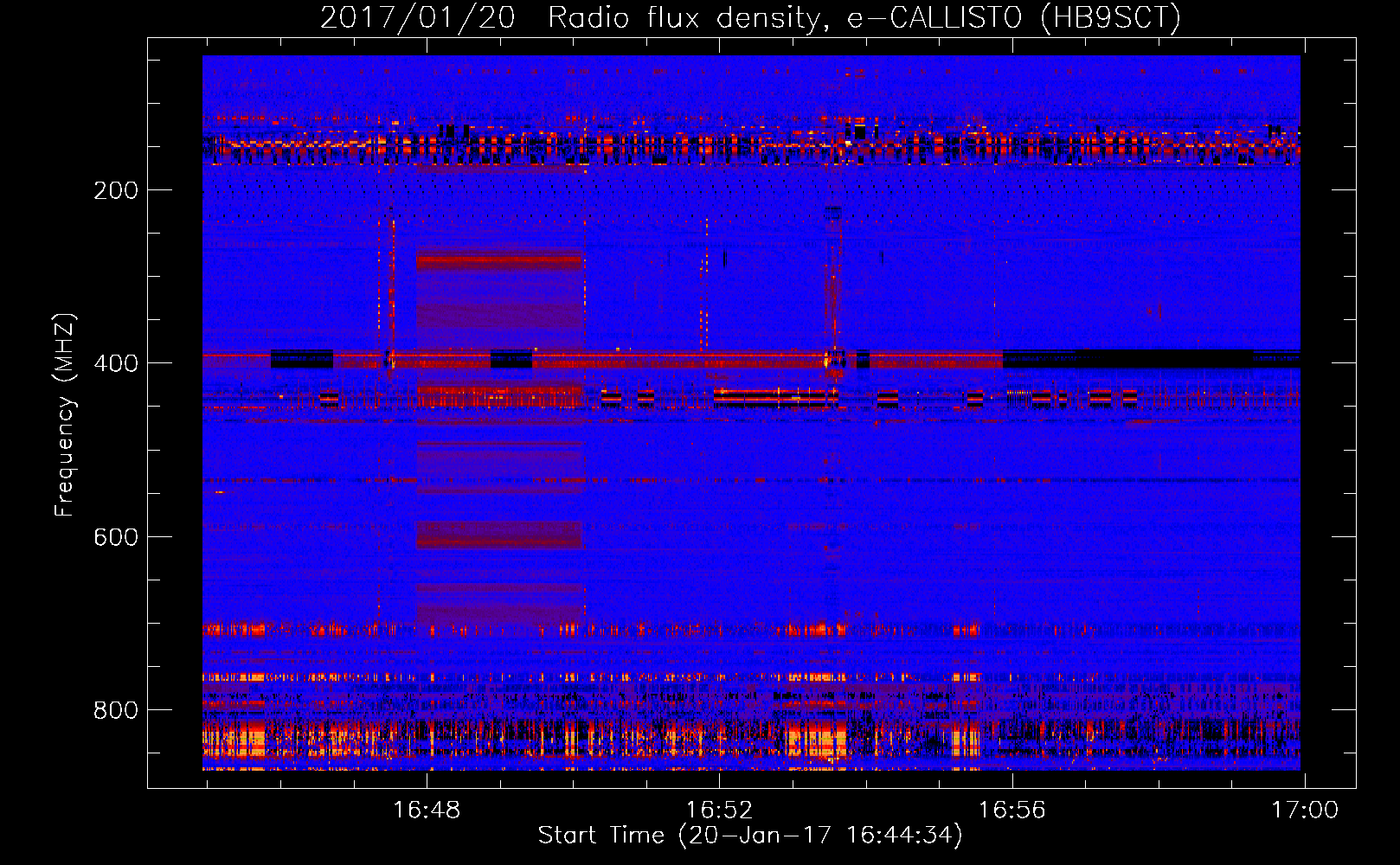
Task: Click the 'Frequency (MHZ)' axis label
Action: click(65, 415)
